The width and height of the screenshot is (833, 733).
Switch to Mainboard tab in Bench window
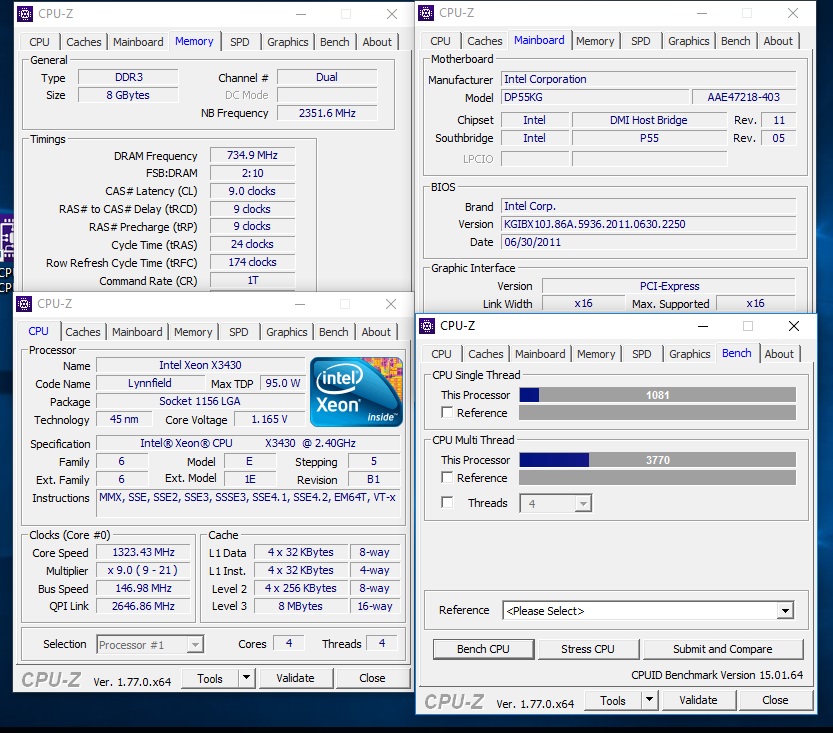[x=540, y=354]
